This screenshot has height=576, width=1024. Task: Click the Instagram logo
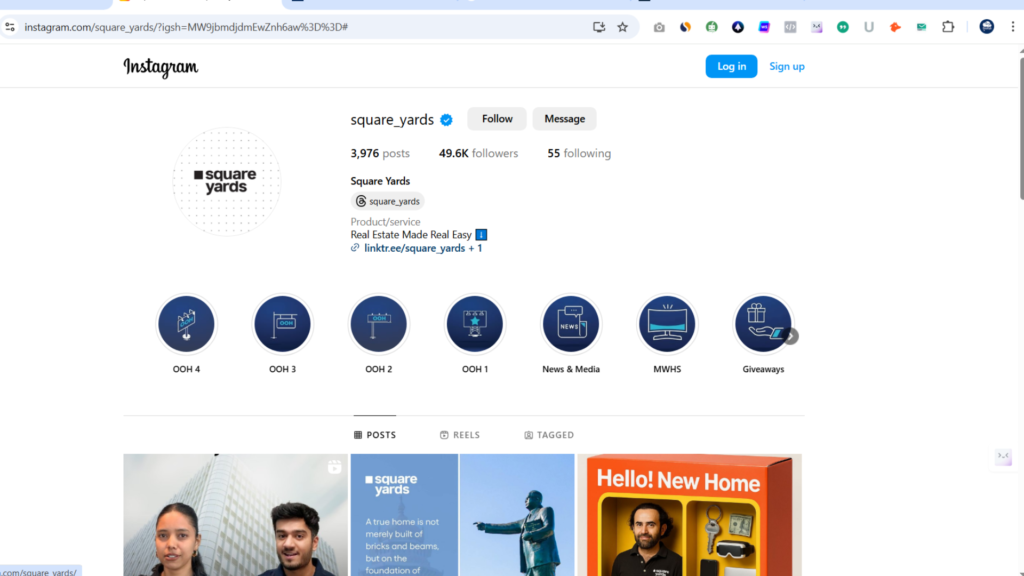tap(161, 67)
